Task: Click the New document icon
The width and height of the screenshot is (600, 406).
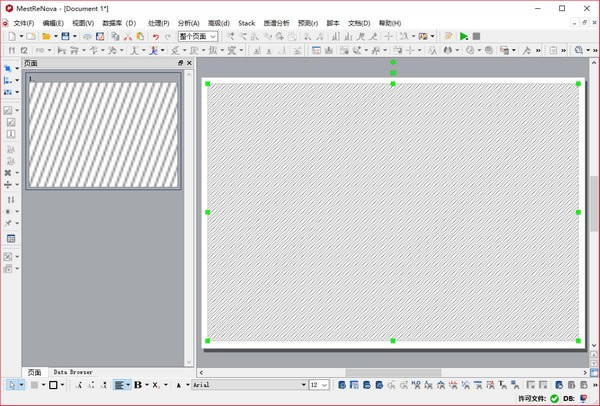Action: tap(11, 36)
